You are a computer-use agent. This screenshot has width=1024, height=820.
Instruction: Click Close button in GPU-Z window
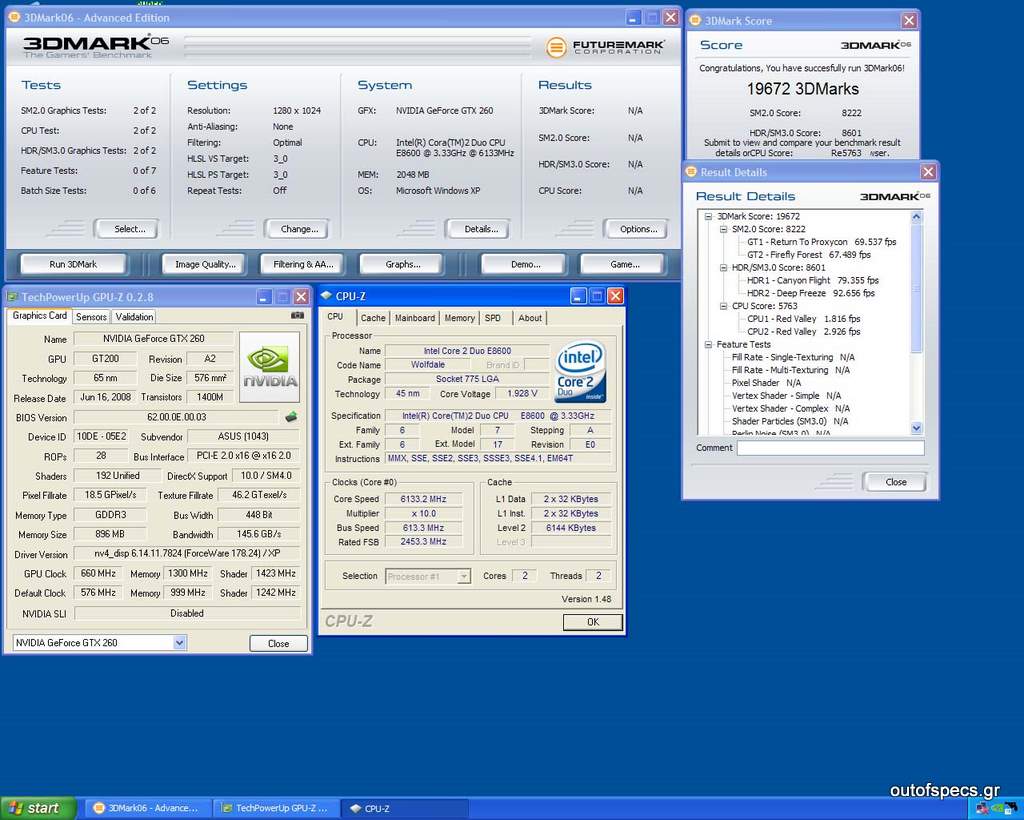278,643
